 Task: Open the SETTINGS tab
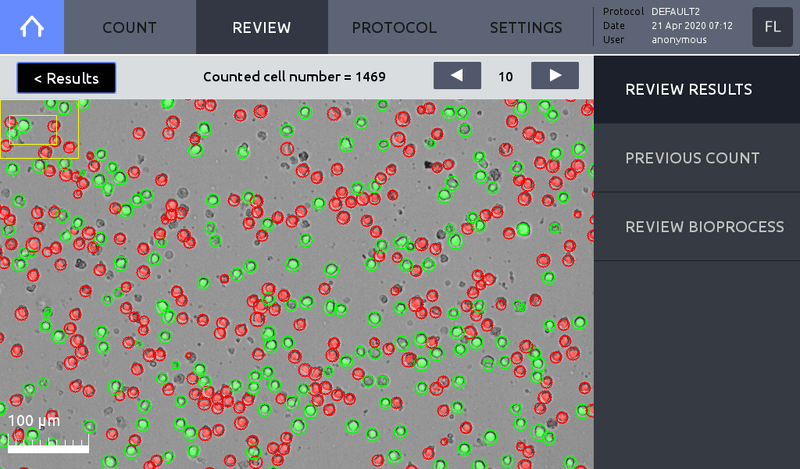(x=526, y=27)
